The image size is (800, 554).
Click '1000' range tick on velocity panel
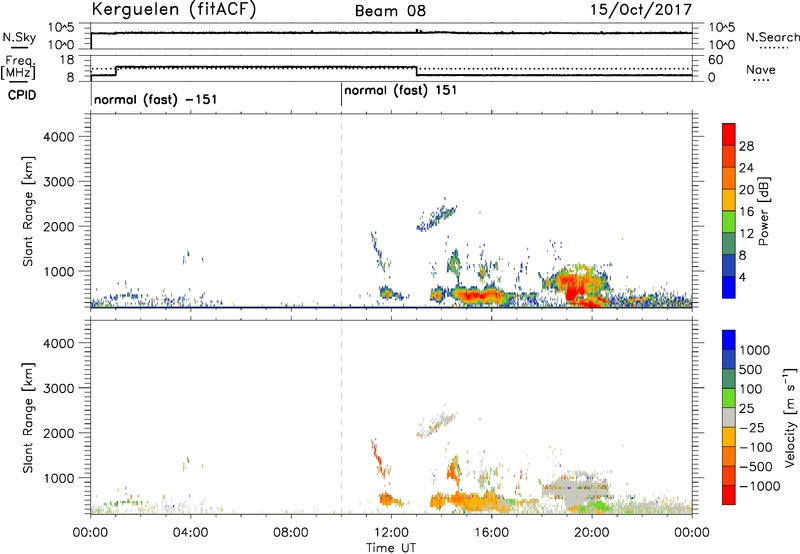coord(58,478)
